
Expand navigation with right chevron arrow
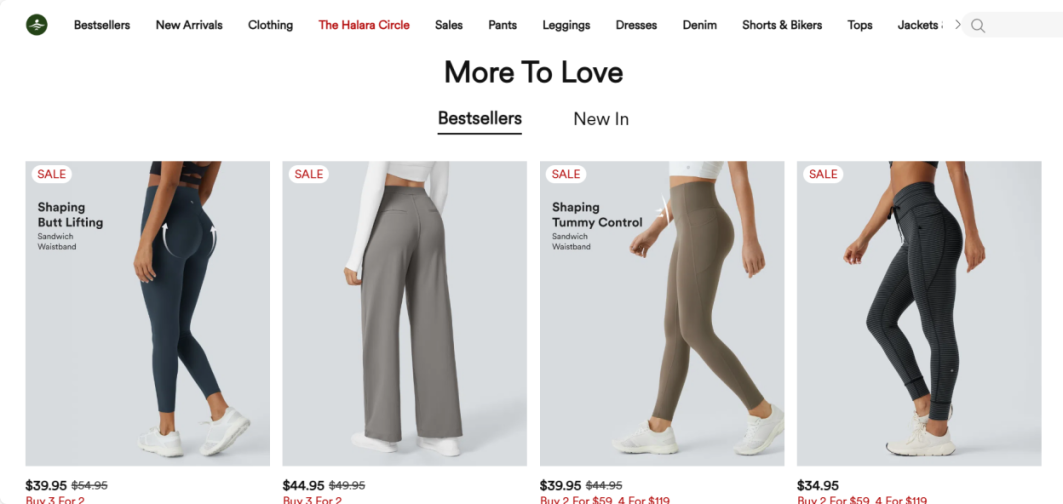[957, 24]
